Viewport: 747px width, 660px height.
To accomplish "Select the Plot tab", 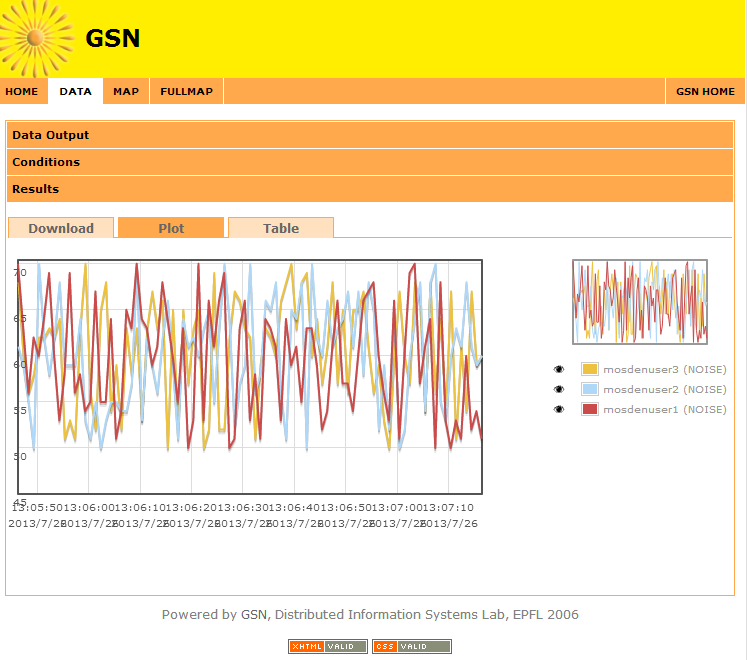I will pos(171,228).
